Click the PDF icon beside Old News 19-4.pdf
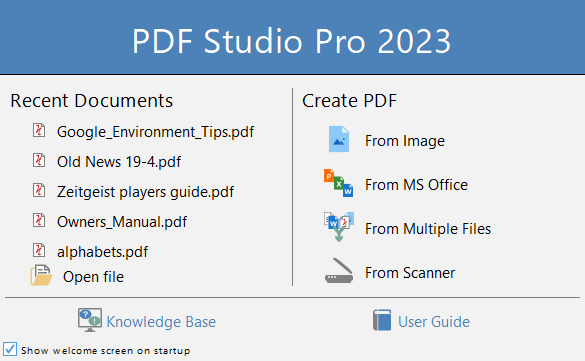Screen dimensions: 585x361 [39, 160]
